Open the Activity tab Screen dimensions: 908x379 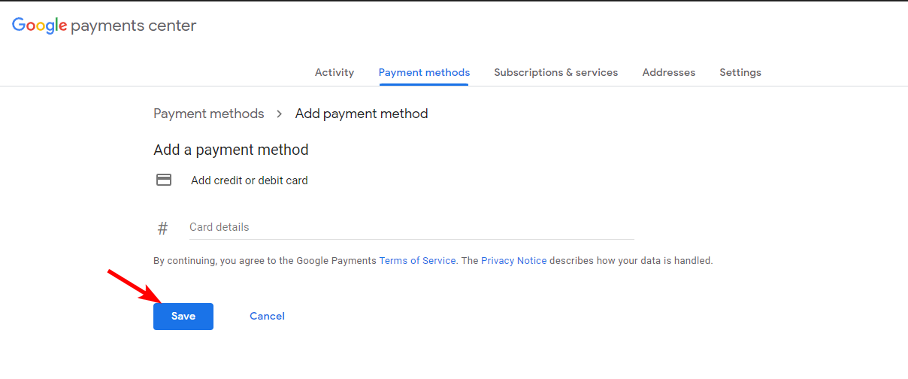pyautogui.click(x=334, y=72)
